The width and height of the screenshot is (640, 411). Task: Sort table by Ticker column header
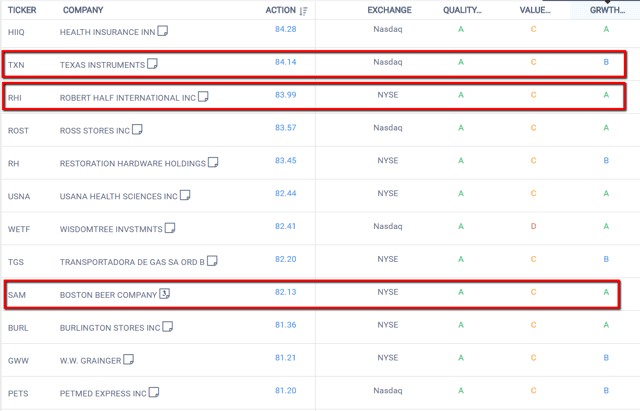coord(22,10)
